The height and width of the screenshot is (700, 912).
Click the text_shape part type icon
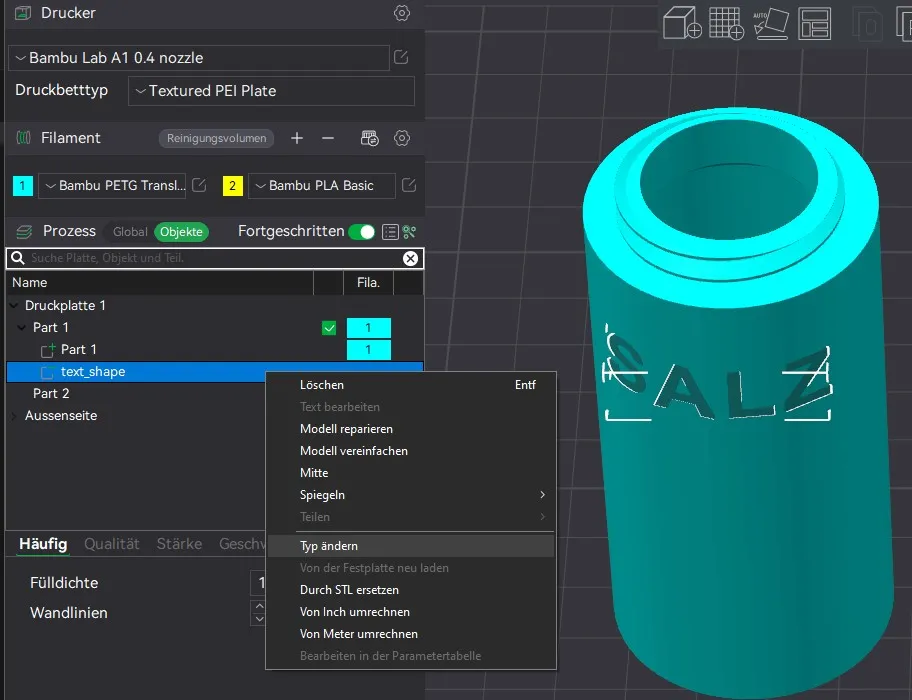point(48,372)
